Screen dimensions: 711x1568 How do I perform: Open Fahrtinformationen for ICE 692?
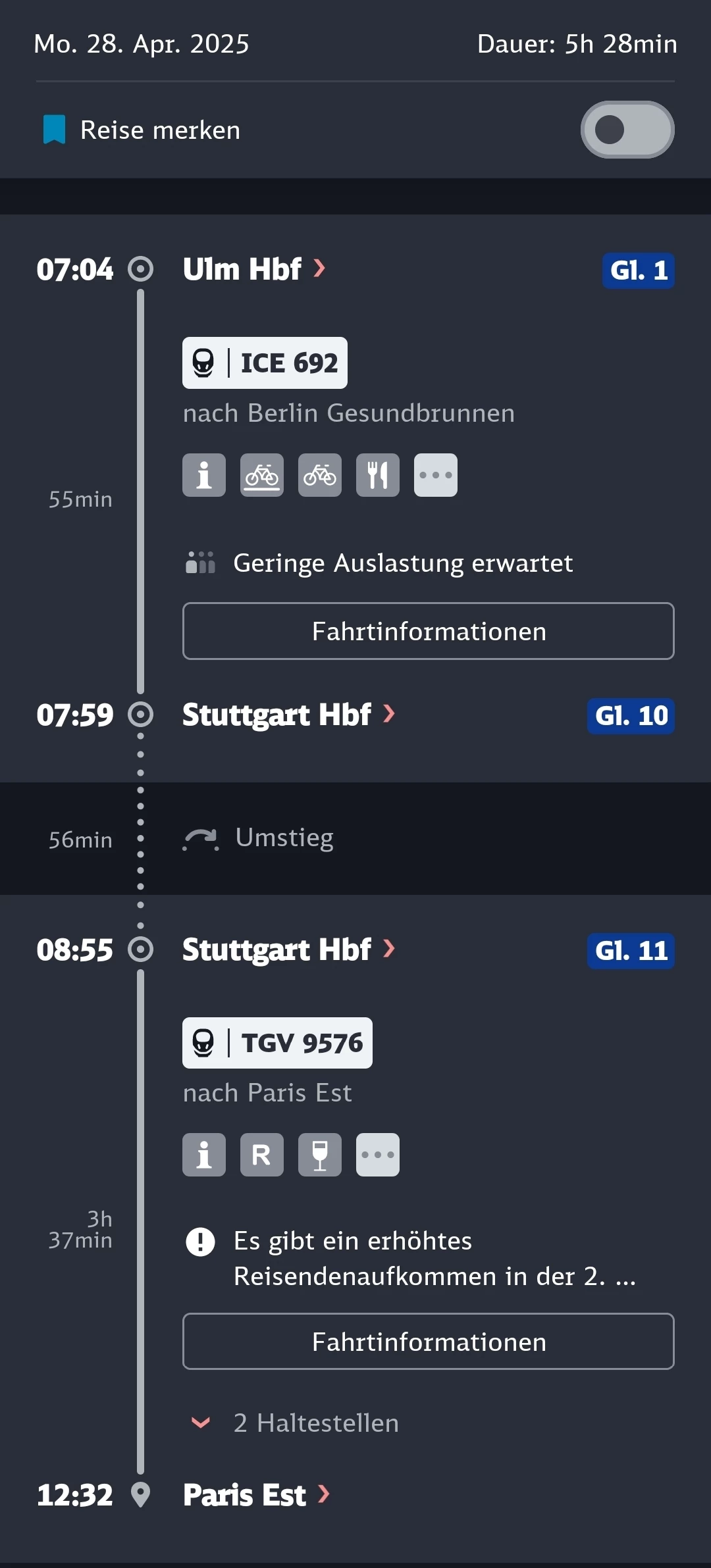429,631
